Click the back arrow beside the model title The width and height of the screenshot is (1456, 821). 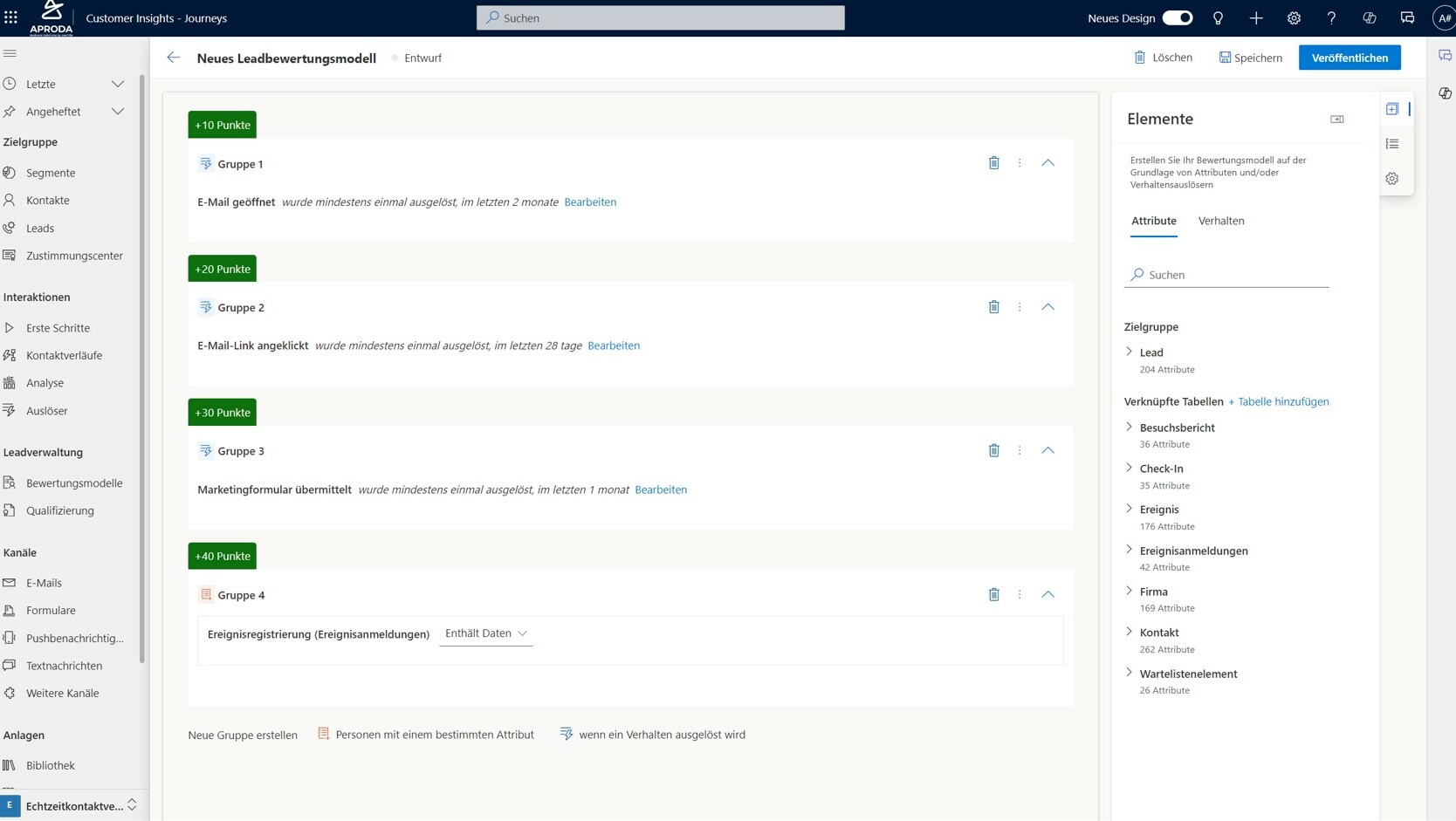[x=173, y=58]
